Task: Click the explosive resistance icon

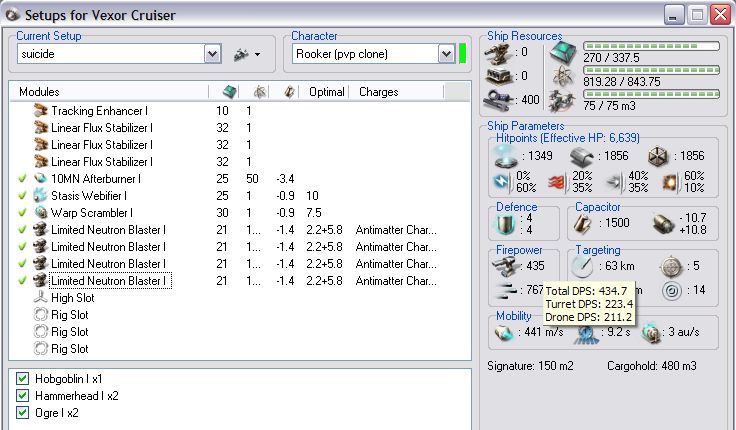Action: pyautogui.click(x=671, y=182)
